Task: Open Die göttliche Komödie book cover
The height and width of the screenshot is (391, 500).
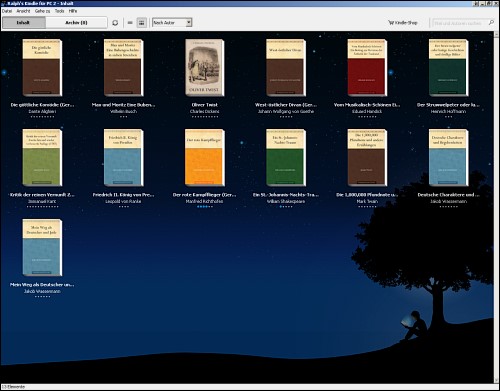Action: pos(42,68)
